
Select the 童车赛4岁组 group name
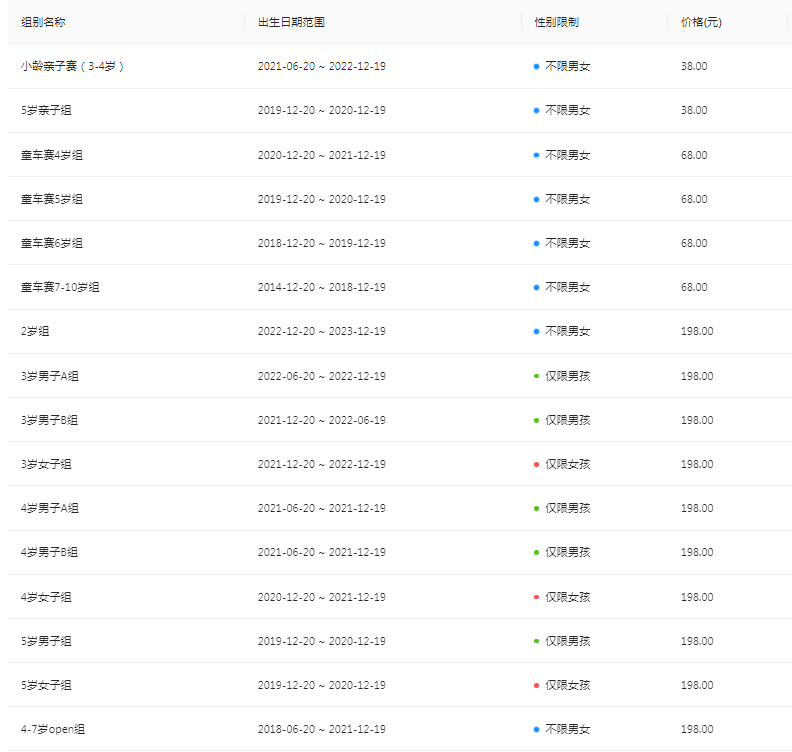pyautogui.click(x=52, y=155)
